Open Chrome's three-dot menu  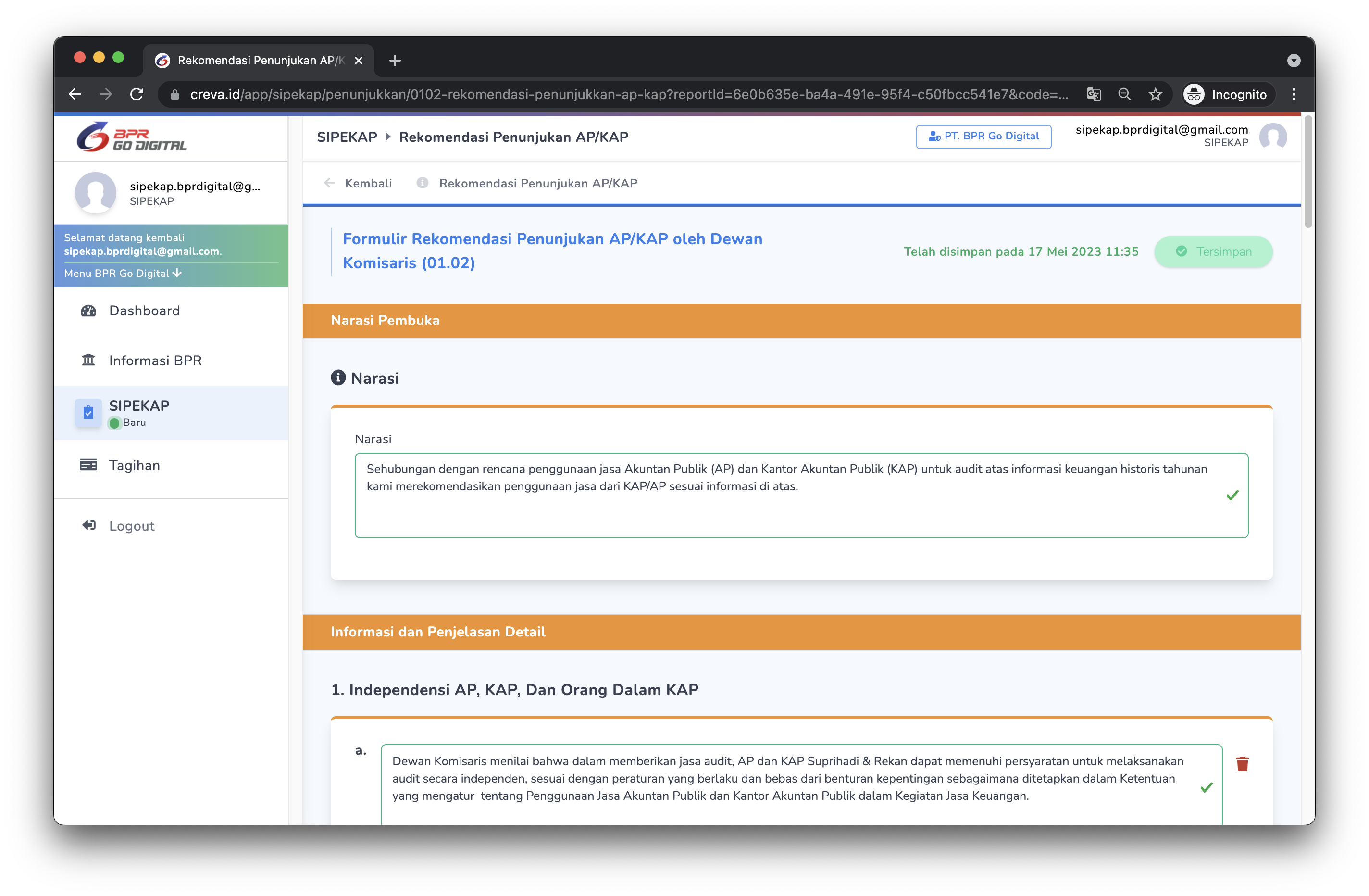click(1294, 94)
